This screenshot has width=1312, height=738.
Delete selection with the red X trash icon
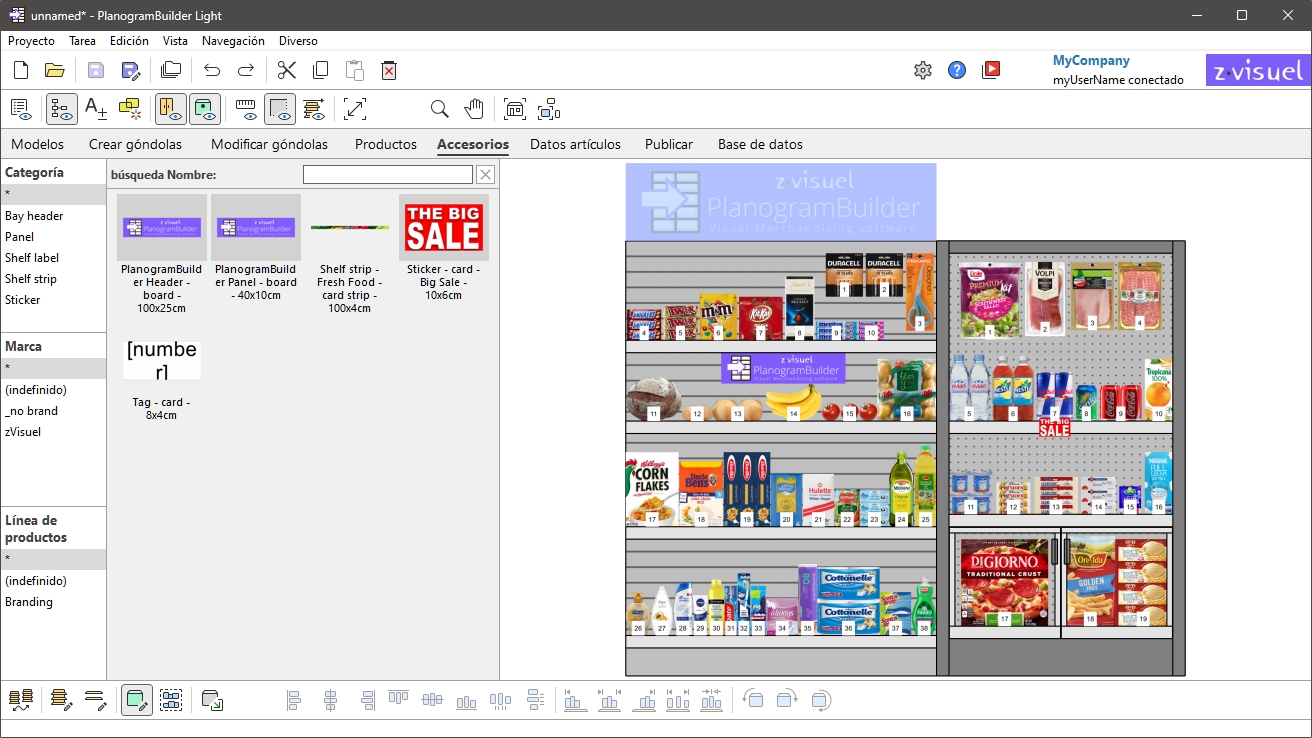[389, 70]
